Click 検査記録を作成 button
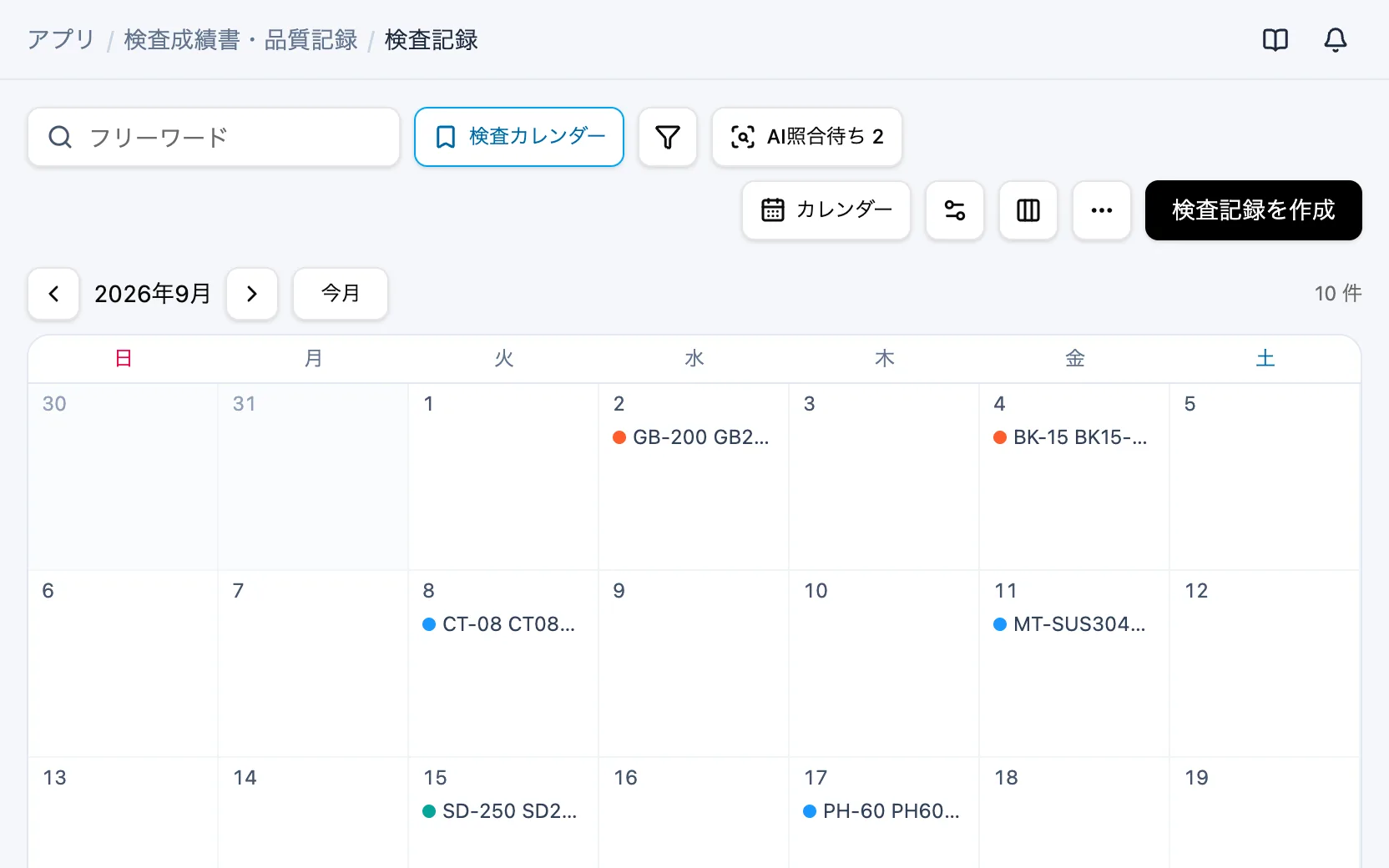This screenshot has height=868, width=1389. tap(1254, 210)
